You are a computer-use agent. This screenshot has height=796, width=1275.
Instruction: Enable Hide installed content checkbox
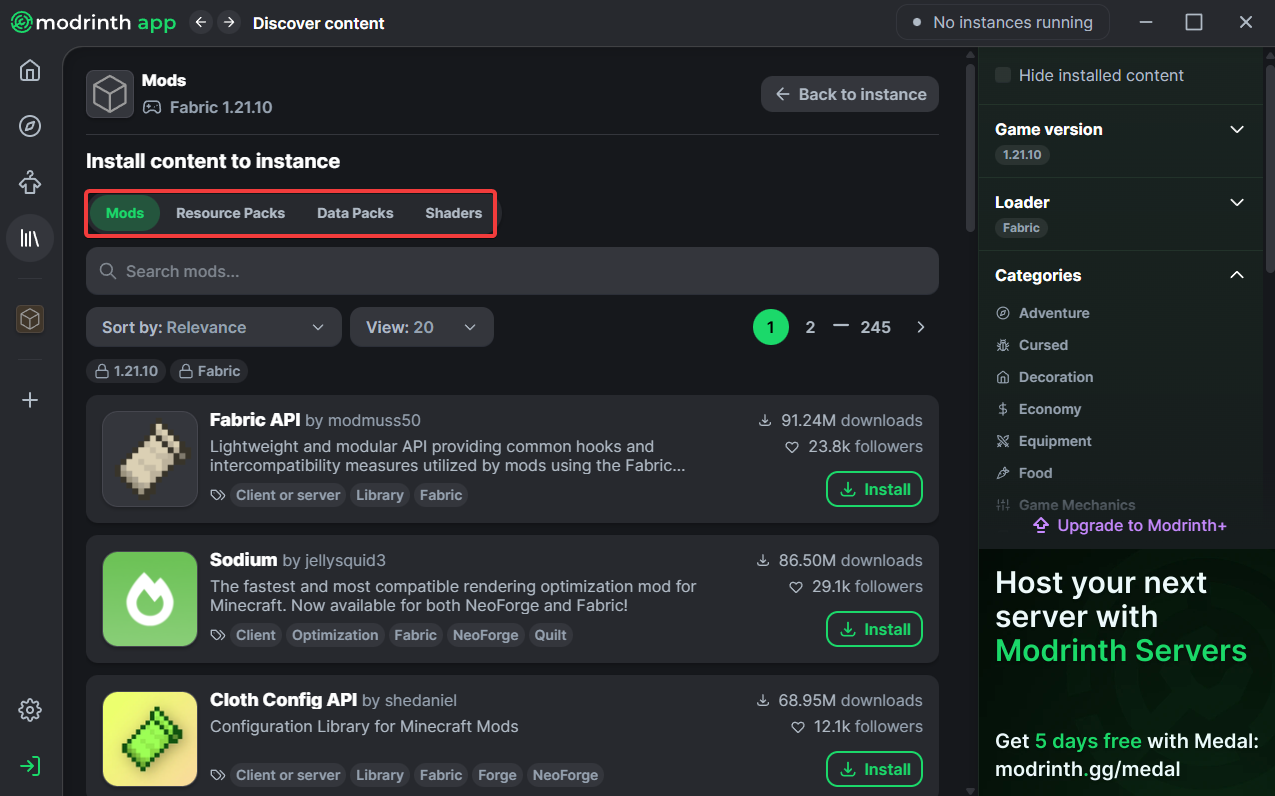(1003, 75)
